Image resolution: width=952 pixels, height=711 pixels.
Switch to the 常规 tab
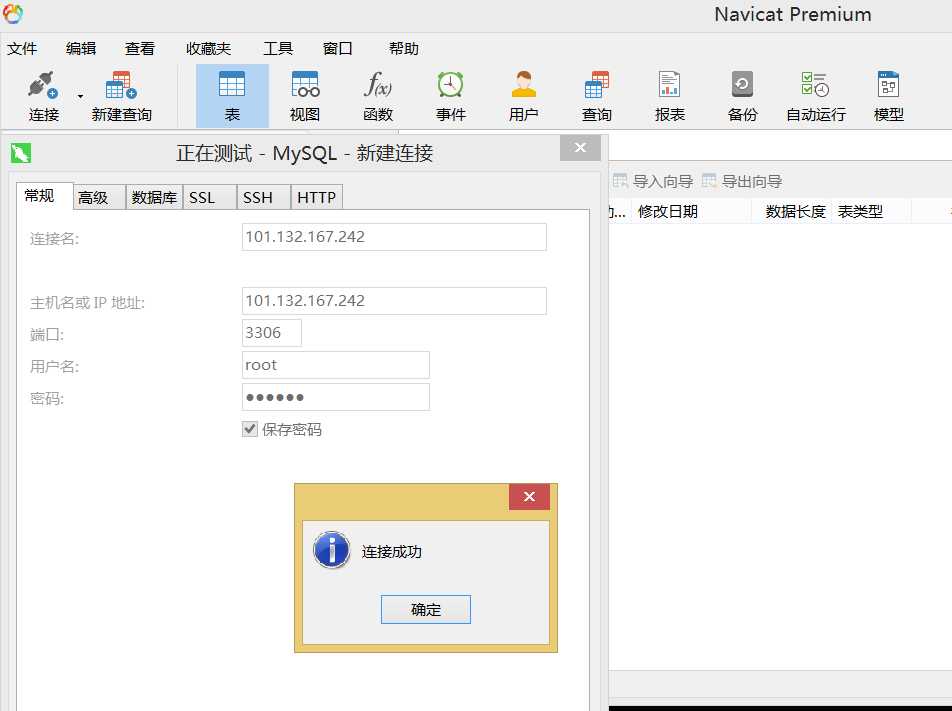pyautogui.click(x=44, y=196)
